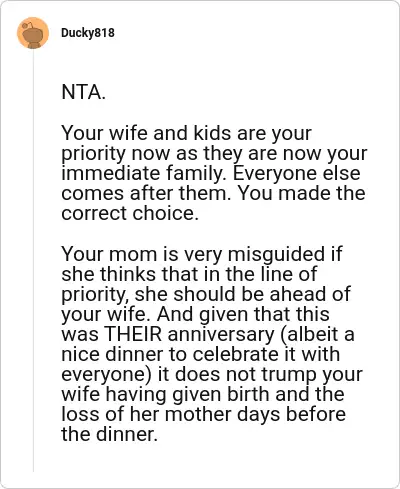Image resolution: width=400 pixels, height=489 pixels.
Task: Click the word 'everyone)' in the second paragraph
Action: coord(106,375)
